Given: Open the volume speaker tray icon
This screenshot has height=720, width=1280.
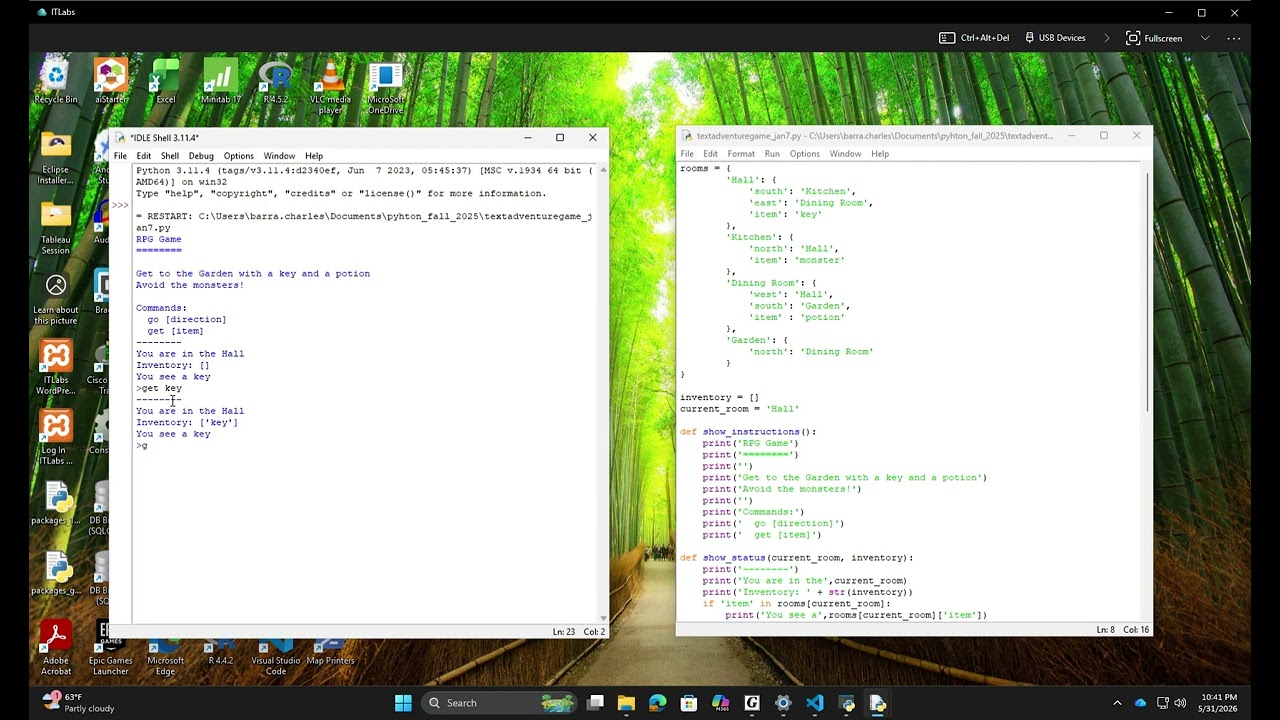Looking at the screenshot, I should 1180,703.
